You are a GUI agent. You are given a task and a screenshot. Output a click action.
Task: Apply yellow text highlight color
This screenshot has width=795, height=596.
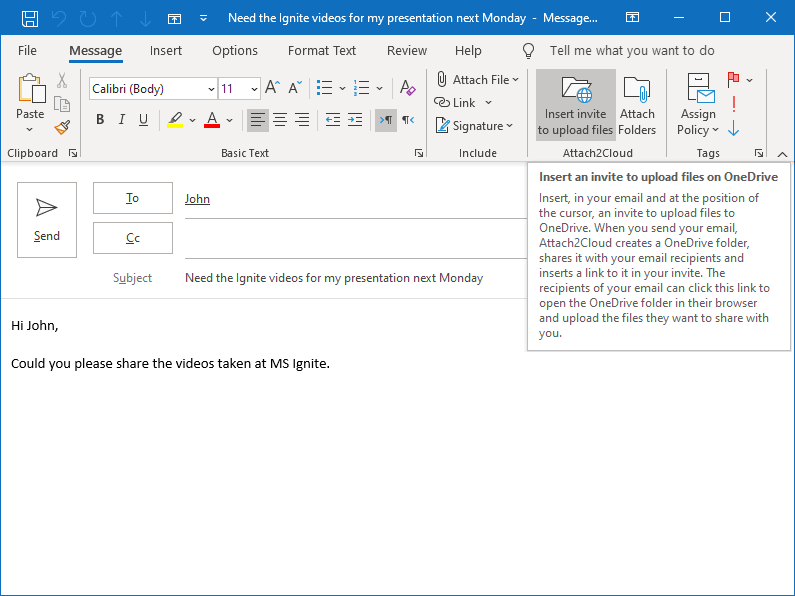coord(175,120)
